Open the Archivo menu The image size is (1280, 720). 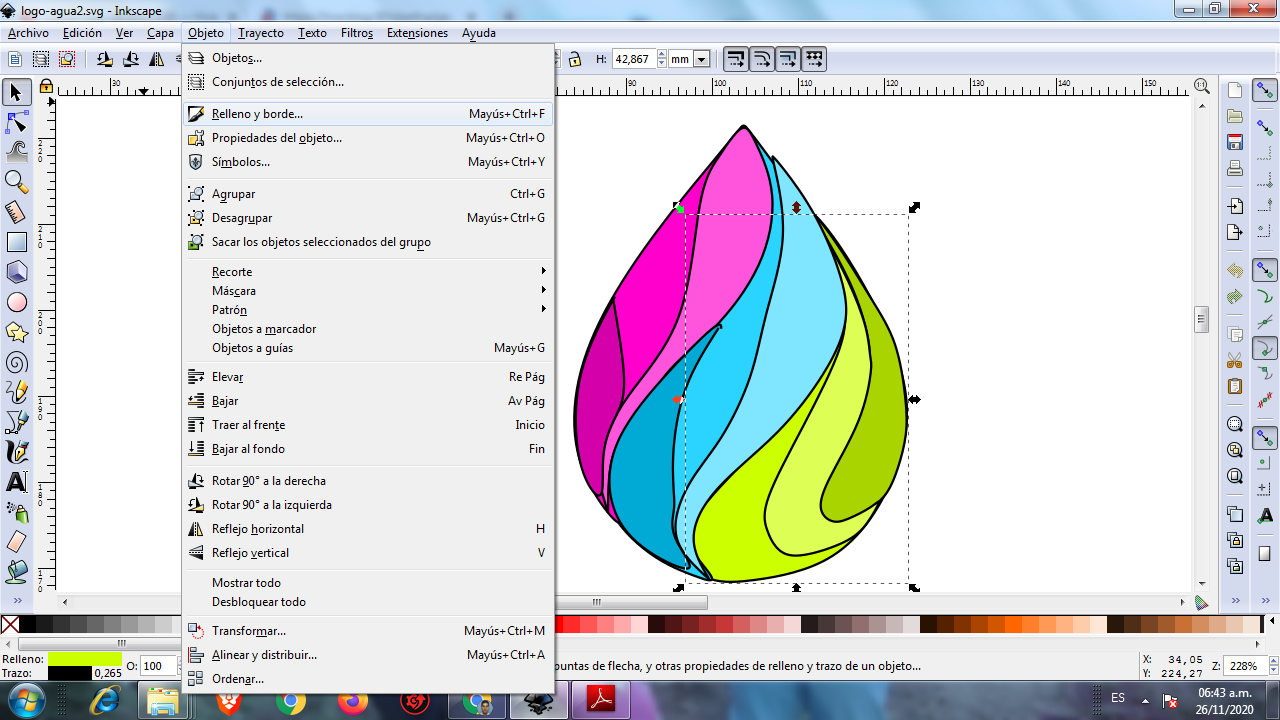tap(28, 33)
